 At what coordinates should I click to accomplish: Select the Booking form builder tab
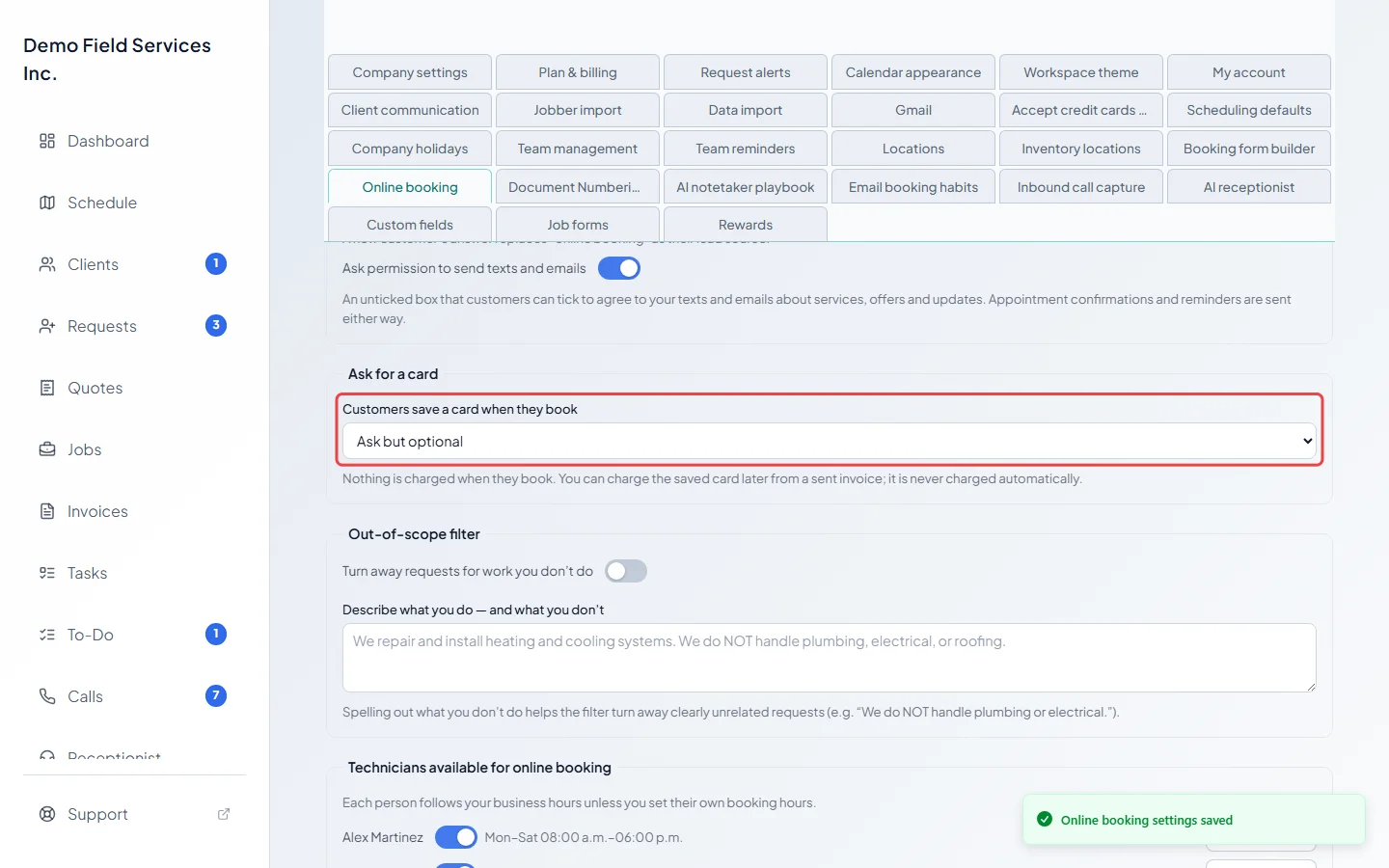[x=1249, y=149]
